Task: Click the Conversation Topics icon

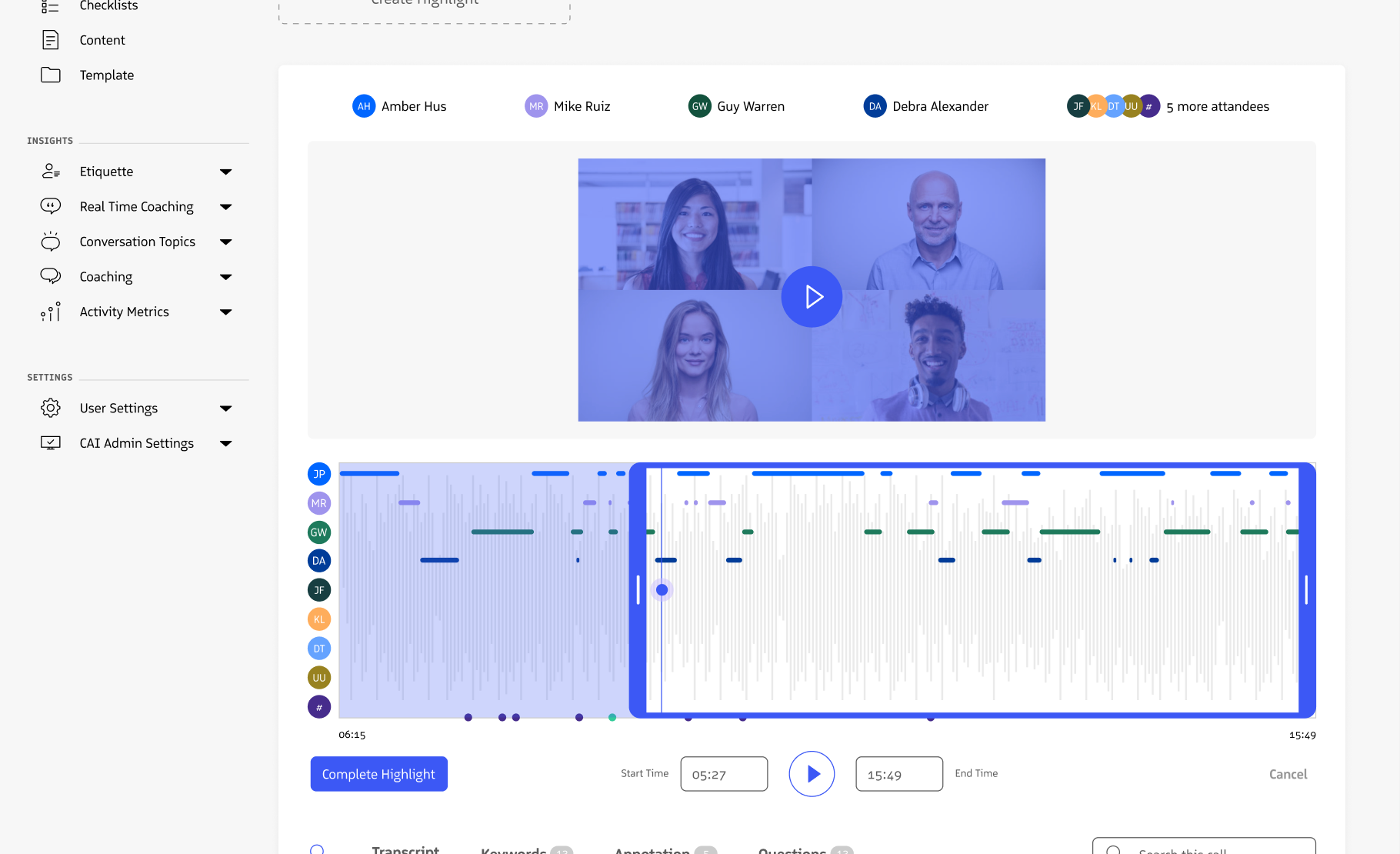Action: tap(51, 242)
